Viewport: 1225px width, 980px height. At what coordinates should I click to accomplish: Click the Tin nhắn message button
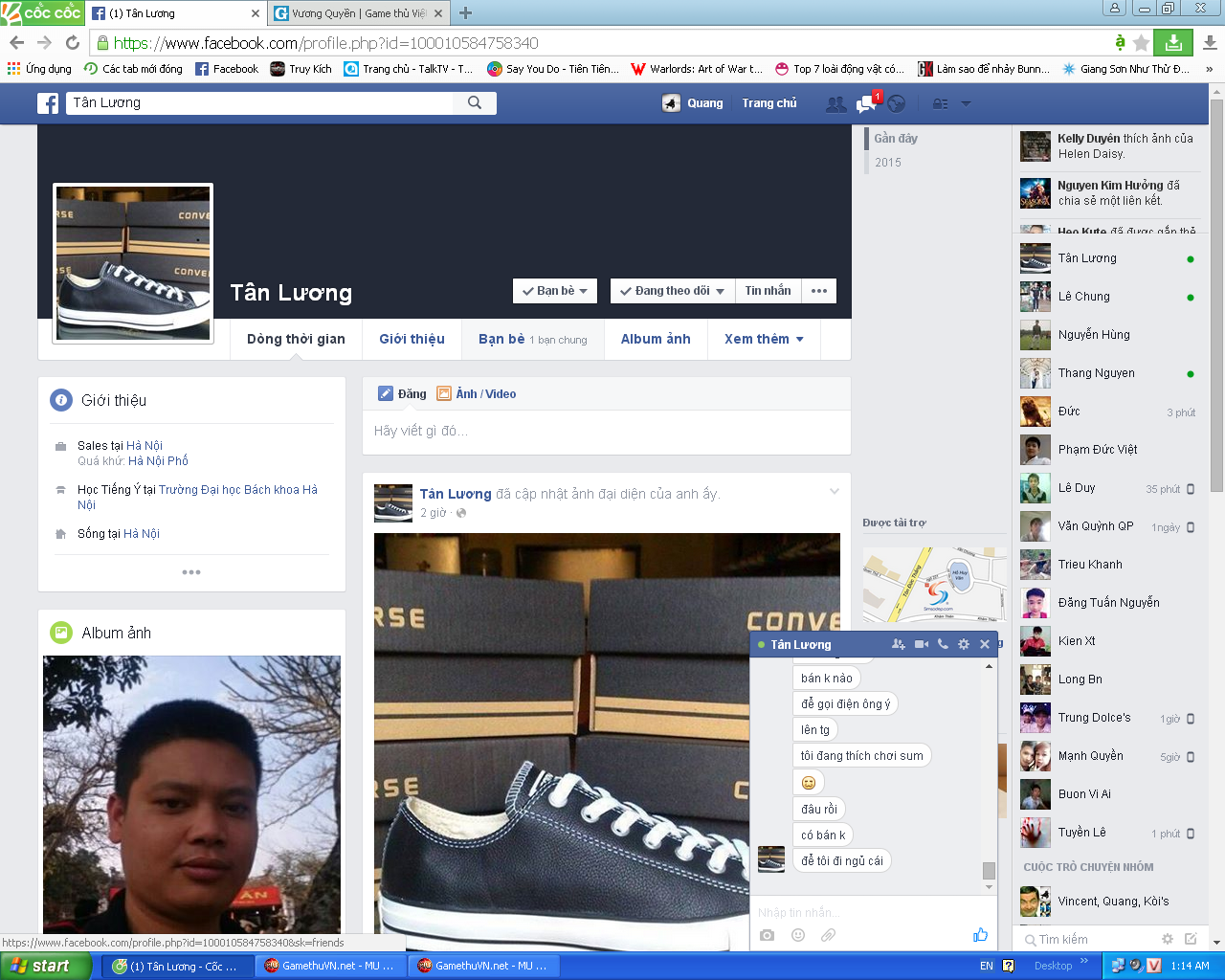[x=768, y=291]
